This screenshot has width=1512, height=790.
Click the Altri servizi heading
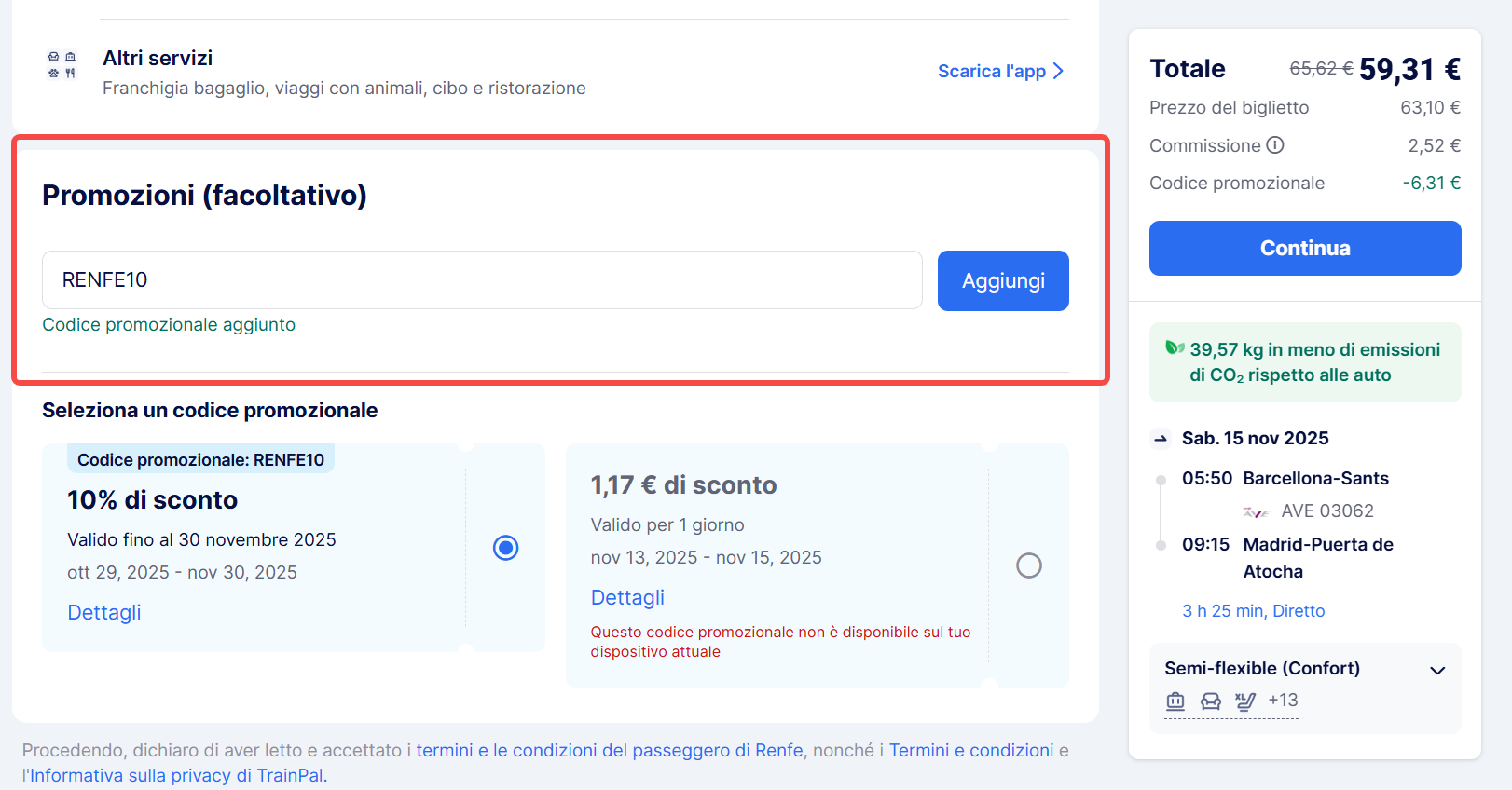point(158,58)
